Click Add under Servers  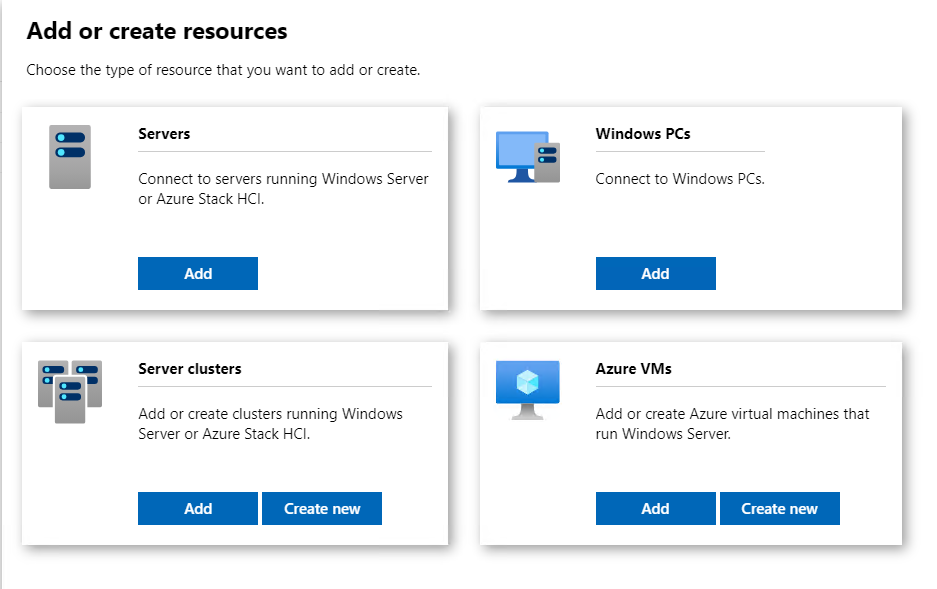(x=197, y=273)
